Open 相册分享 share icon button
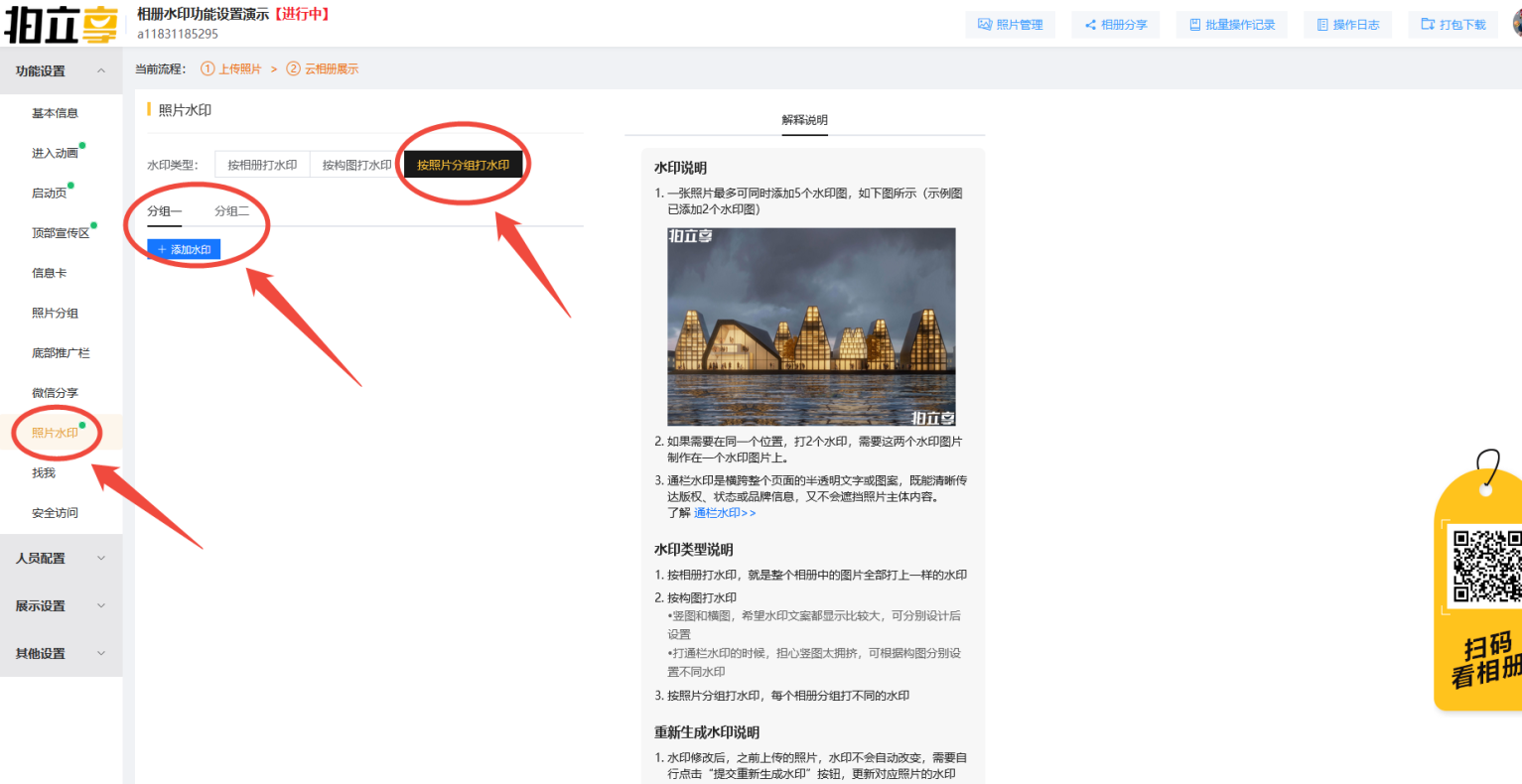The width and height of the screenshot is (1522, 784). (x=1116, y=25)
